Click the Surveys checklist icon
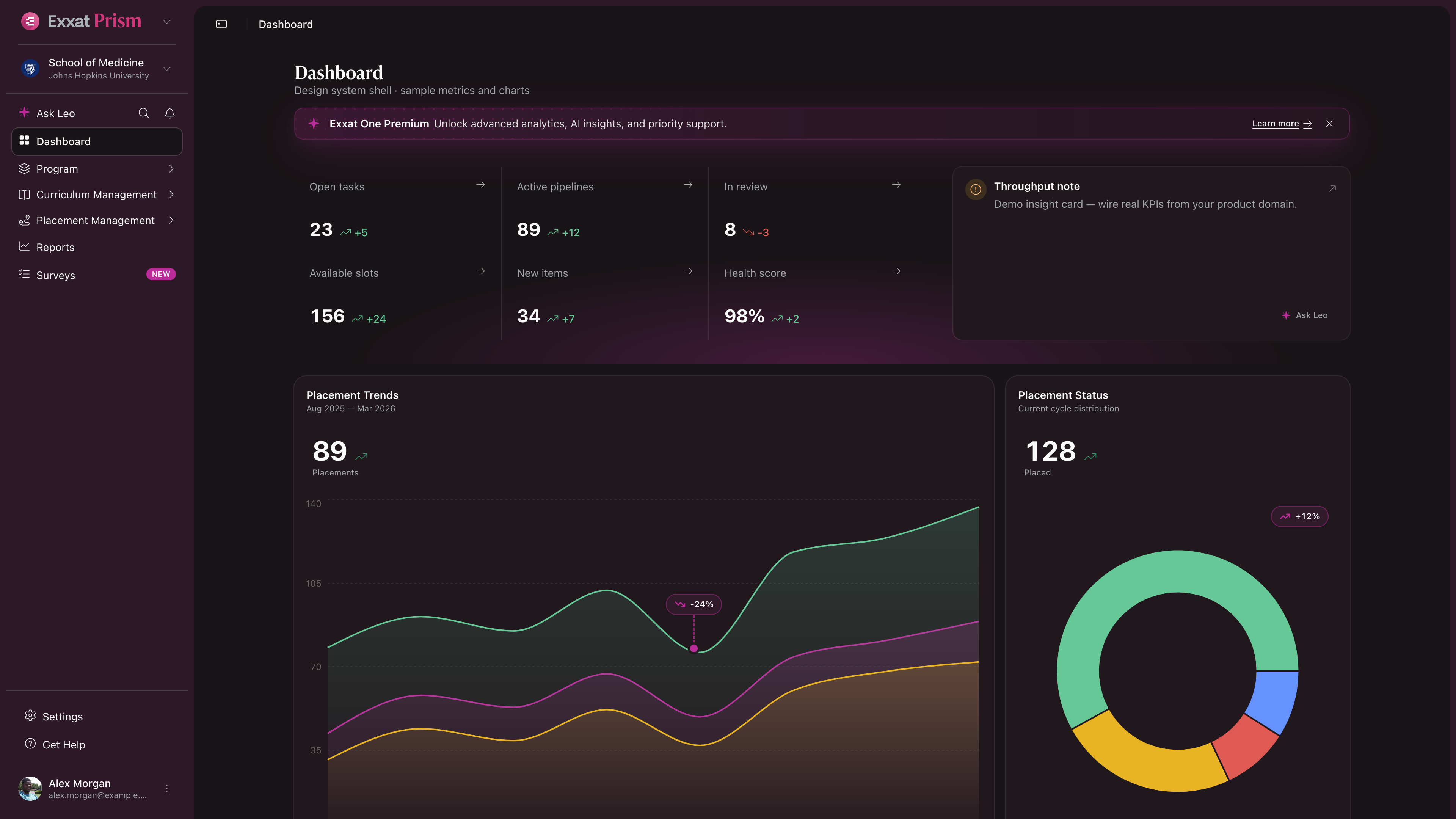Viewport: 1456px width, 819px height. (24, 274)
